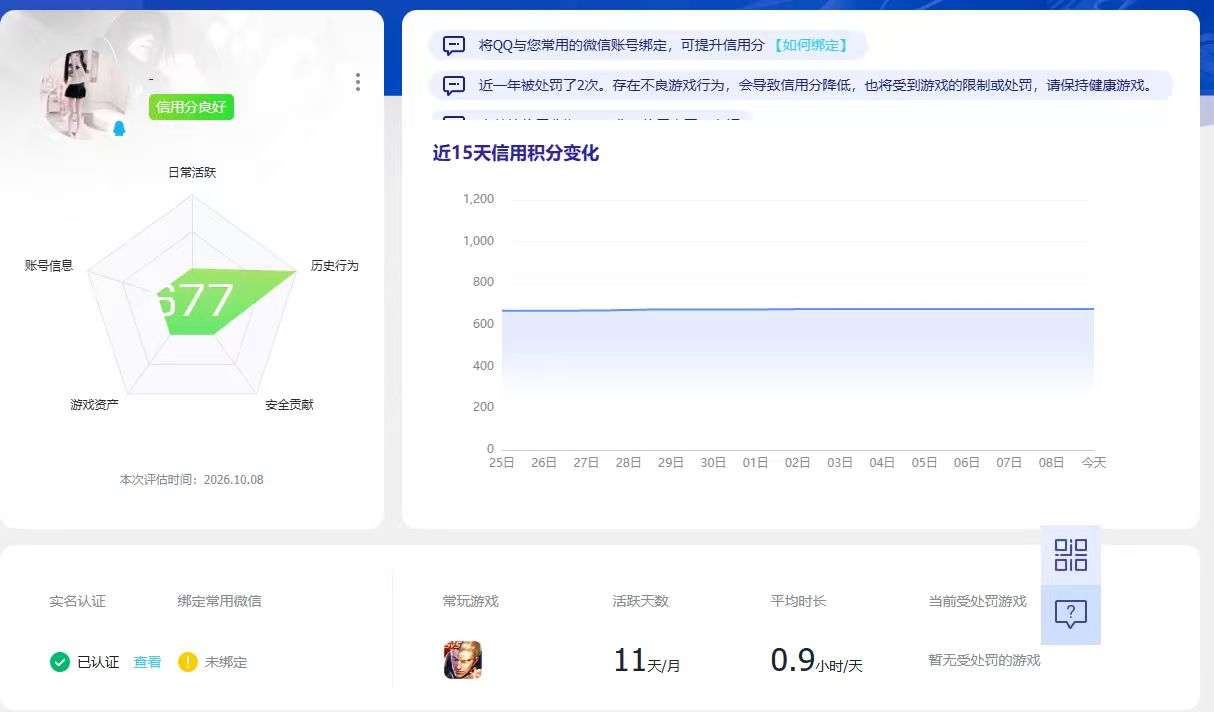Click the chat icon beside WeChat binding tip

pos(454,45)
